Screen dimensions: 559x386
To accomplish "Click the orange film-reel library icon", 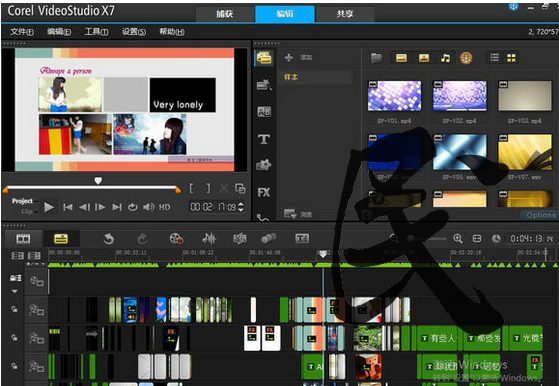I will pyautogui.click(x=466, y=58).
